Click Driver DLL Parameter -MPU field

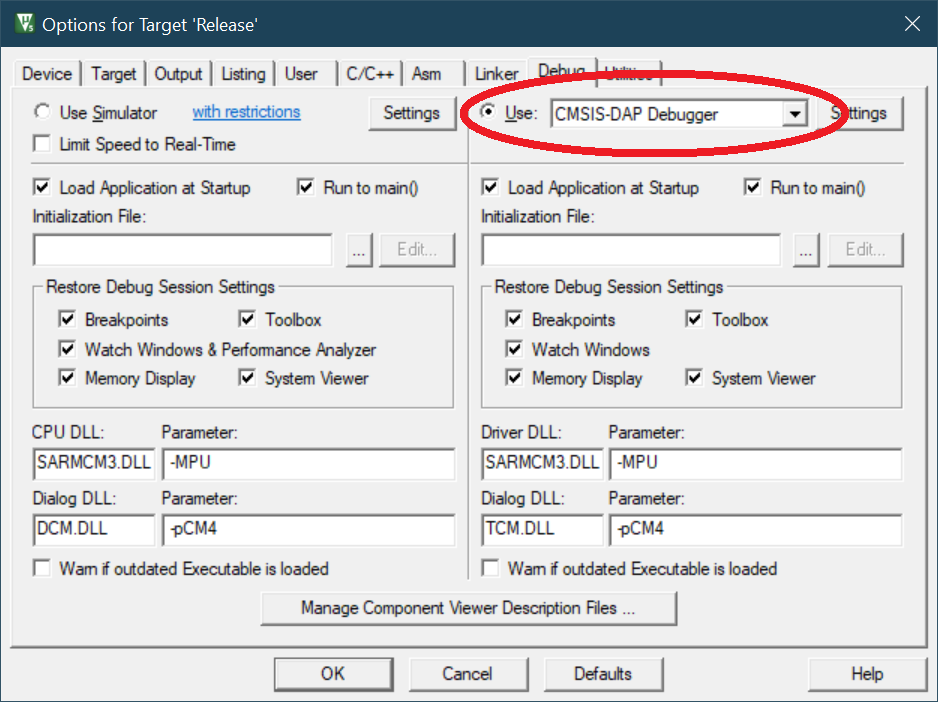(756, 464)
